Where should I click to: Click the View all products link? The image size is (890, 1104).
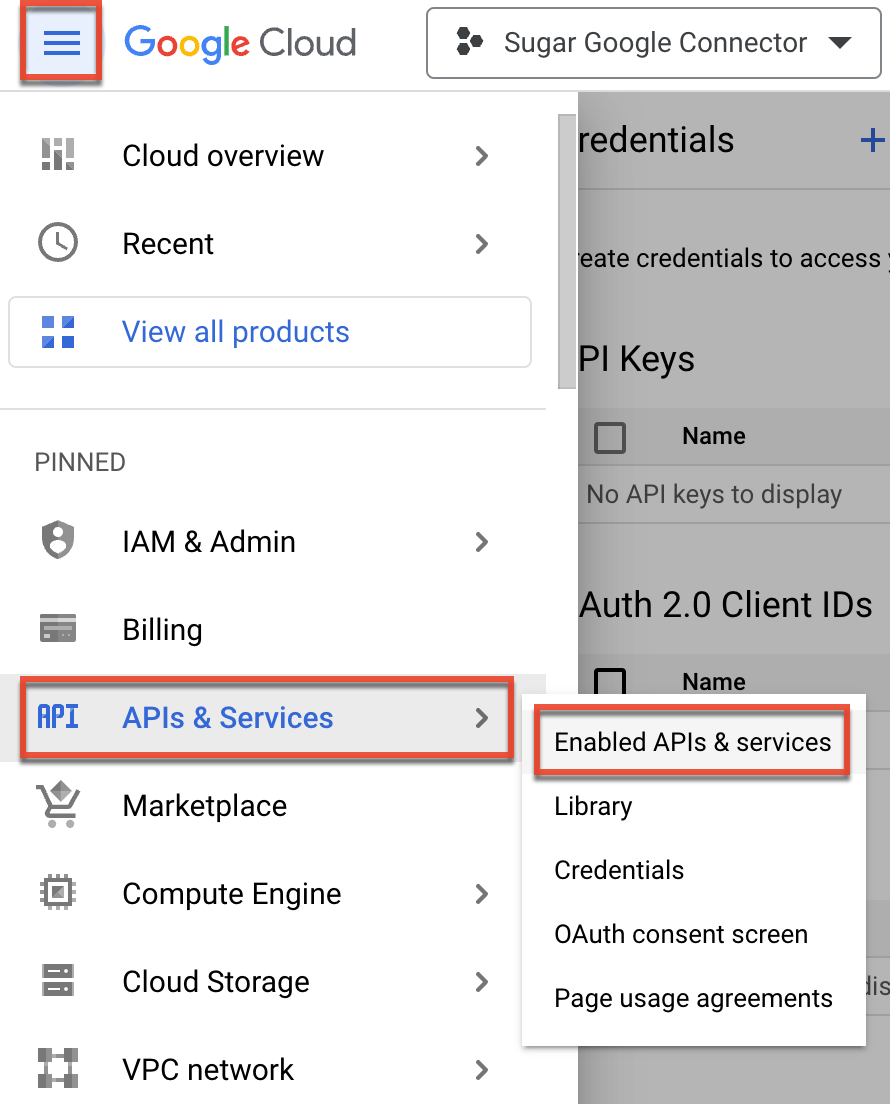(x=236, y=331)
